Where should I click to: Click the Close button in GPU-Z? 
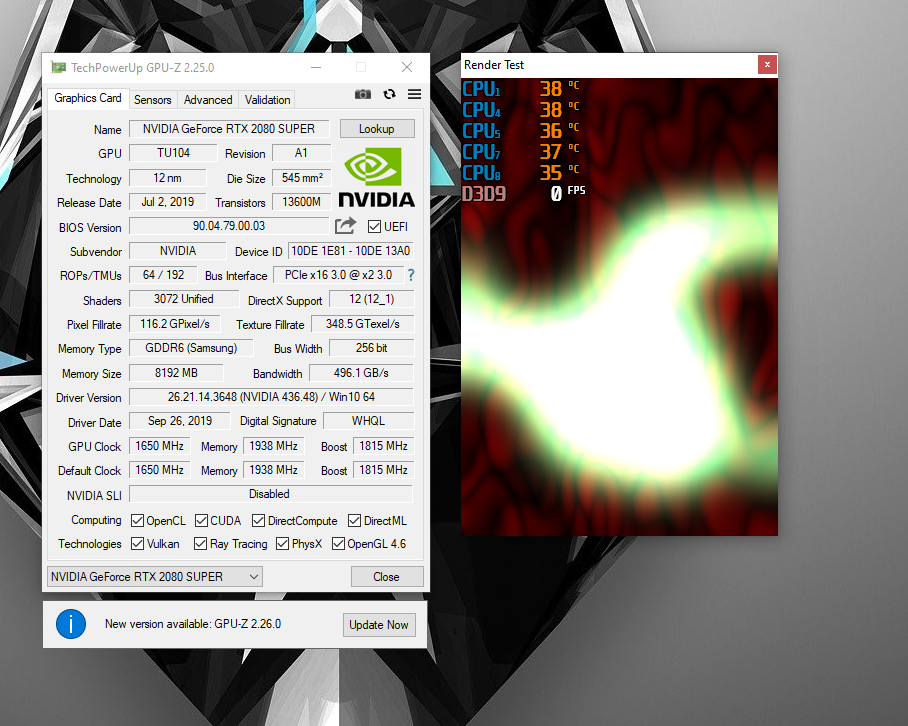pyautogui.click(x=387, y=577)
